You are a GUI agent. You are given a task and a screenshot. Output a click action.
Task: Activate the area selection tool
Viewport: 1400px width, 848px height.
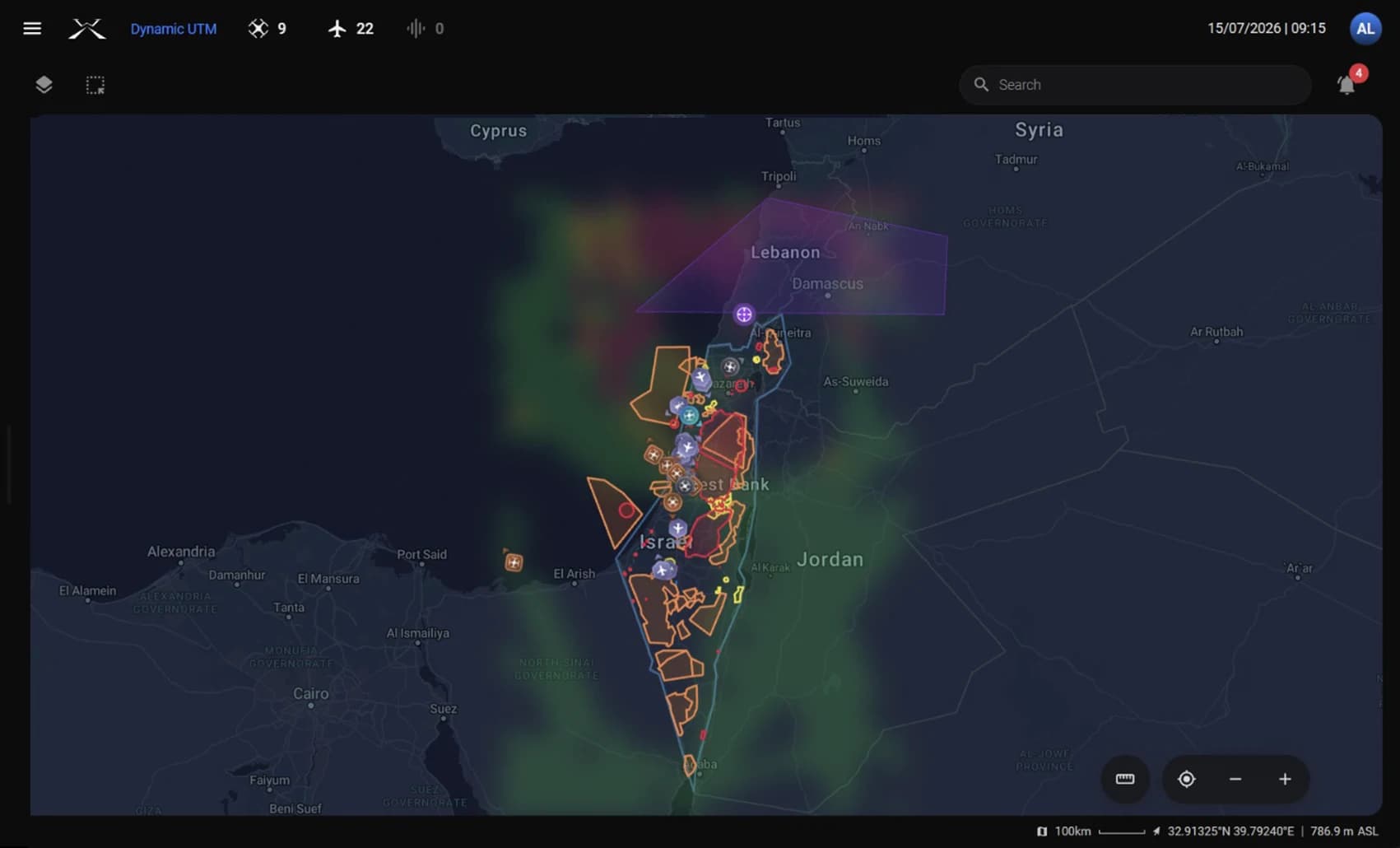pos(95,85)
